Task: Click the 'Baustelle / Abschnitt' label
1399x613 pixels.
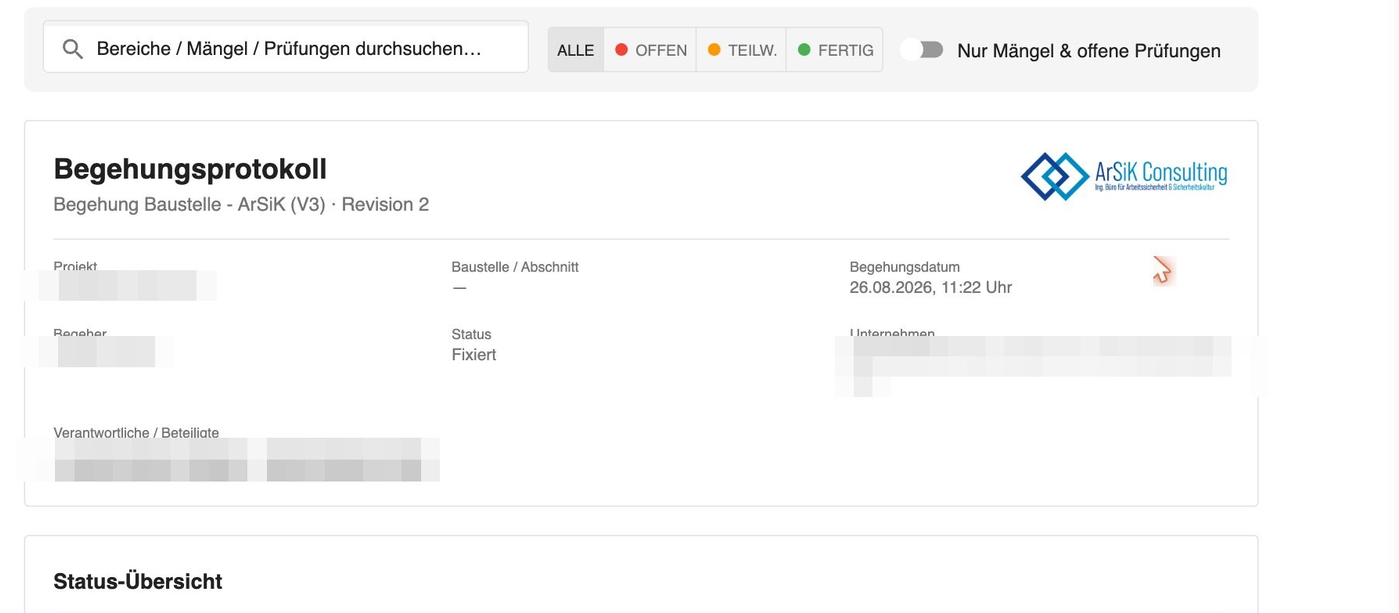Action: 515,267
